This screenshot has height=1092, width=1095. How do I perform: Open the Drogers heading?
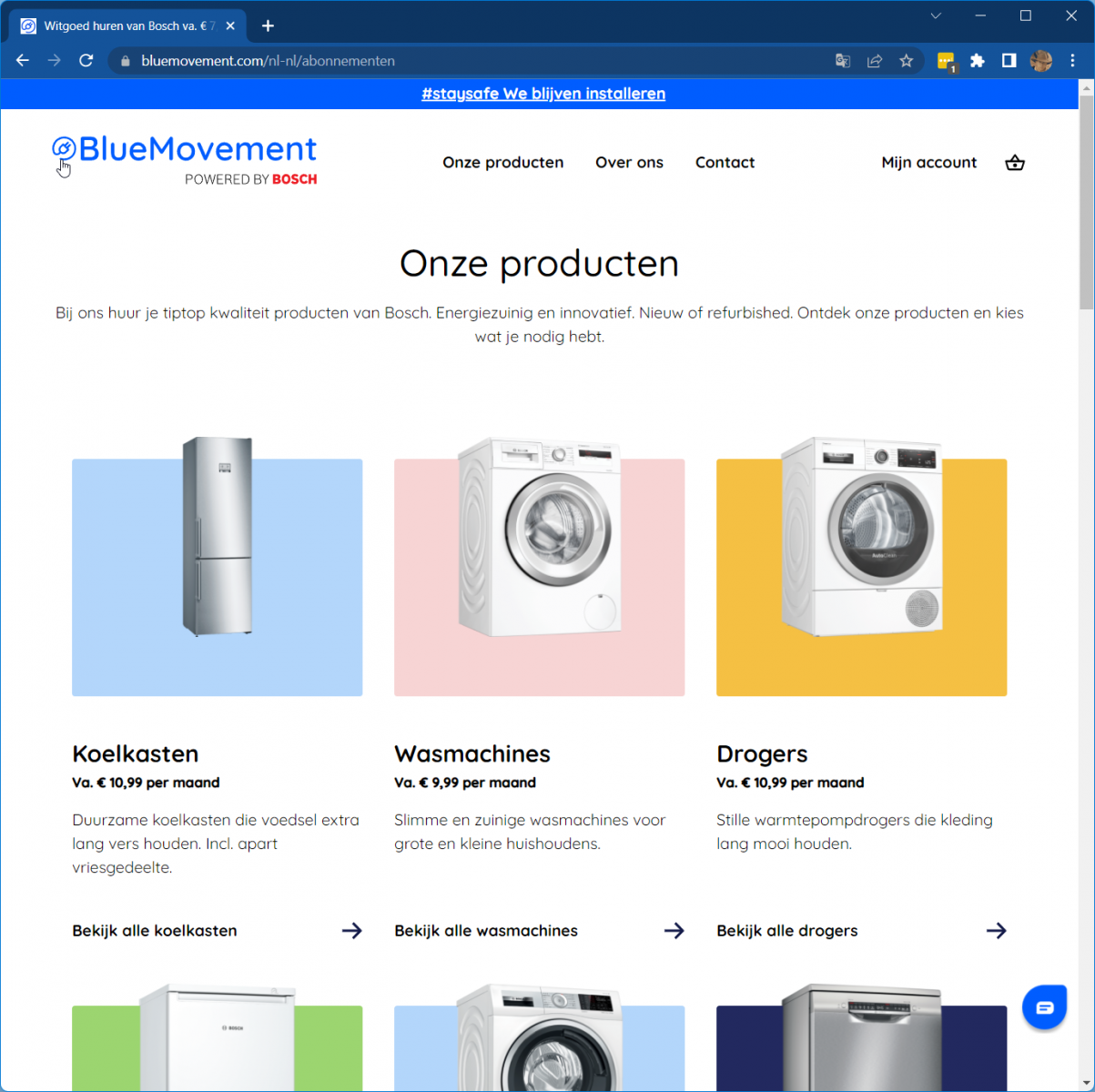coord(762,753)
